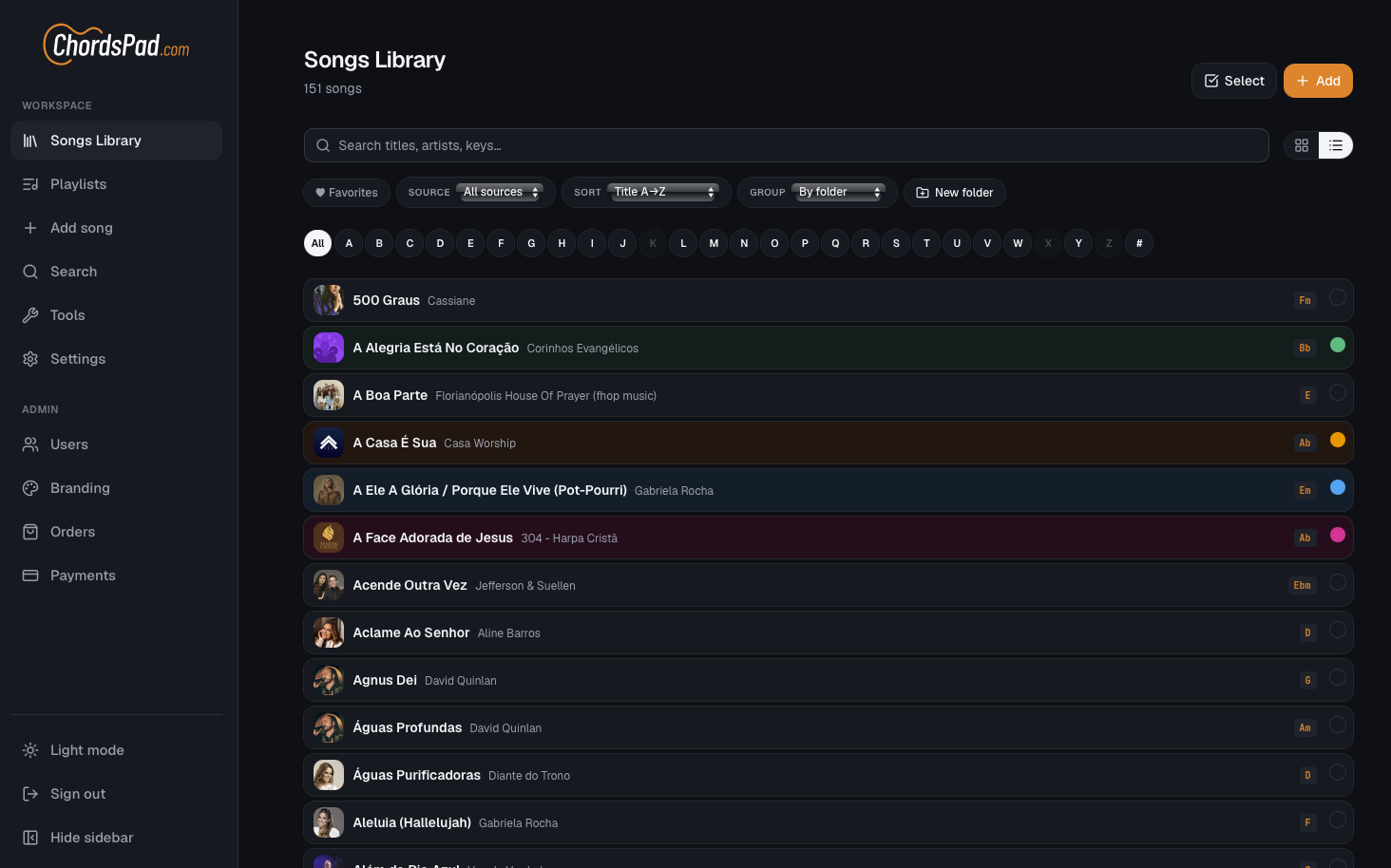Click the Search magnifier sidebar icon
The image size is (1391, 868).
click(x=30, y=272)
